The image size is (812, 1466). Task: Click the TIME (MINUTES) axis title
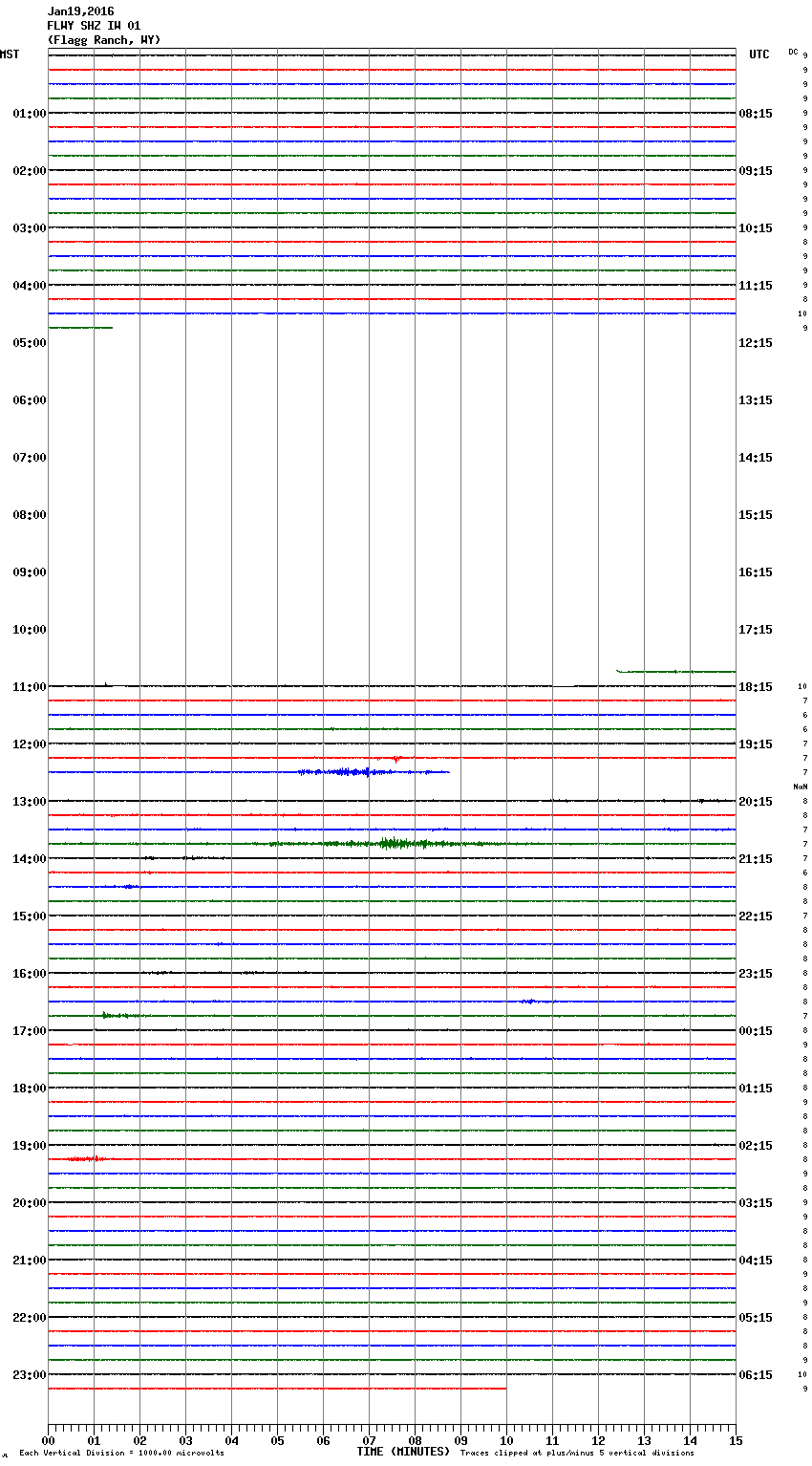[x=403, y=1452]
